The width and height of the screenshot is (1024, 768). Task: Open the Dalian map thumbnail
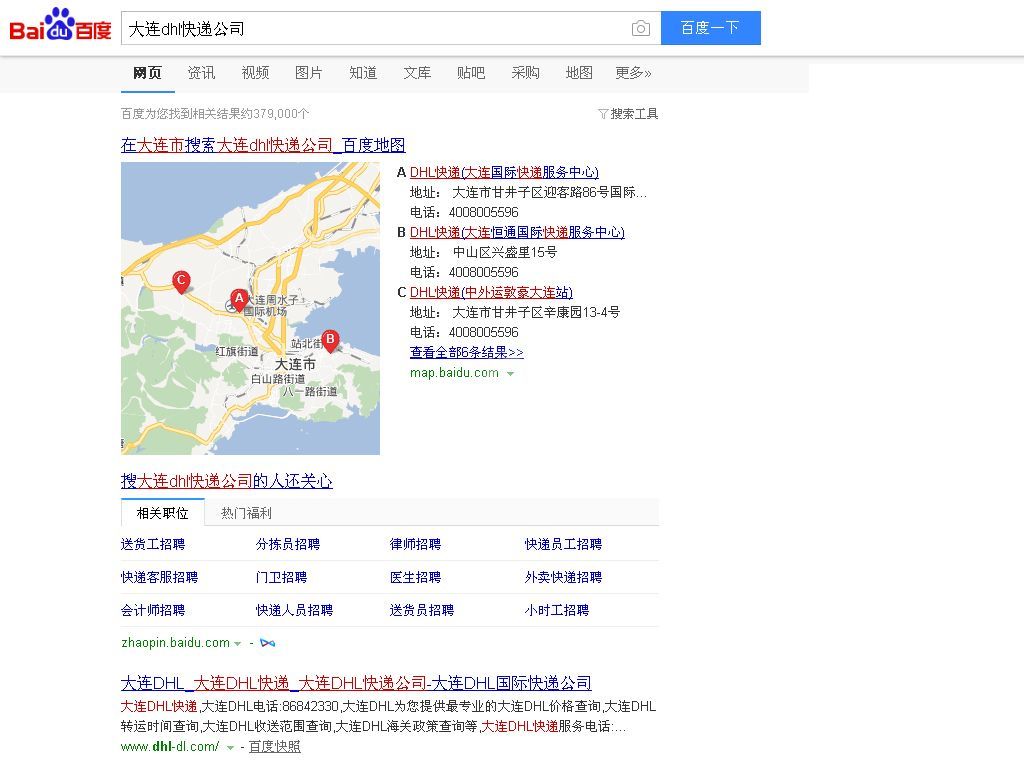tap(250, 308)
